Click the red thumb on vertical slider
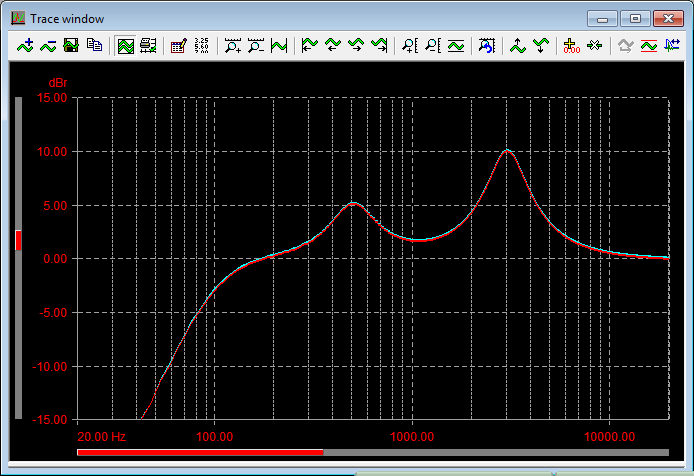Image resolution: width=694 pixels, height=476 pixels. (18, 240)
